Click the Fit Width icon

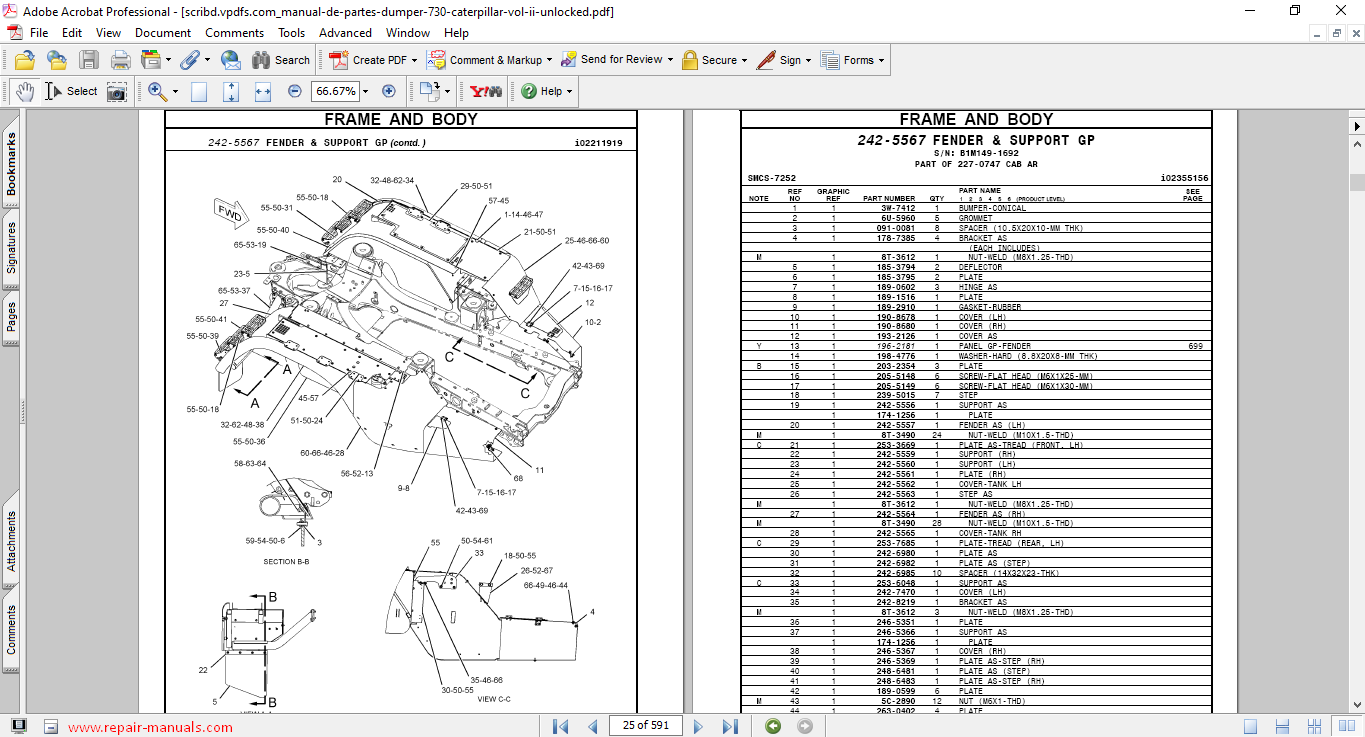pos(263,91)
